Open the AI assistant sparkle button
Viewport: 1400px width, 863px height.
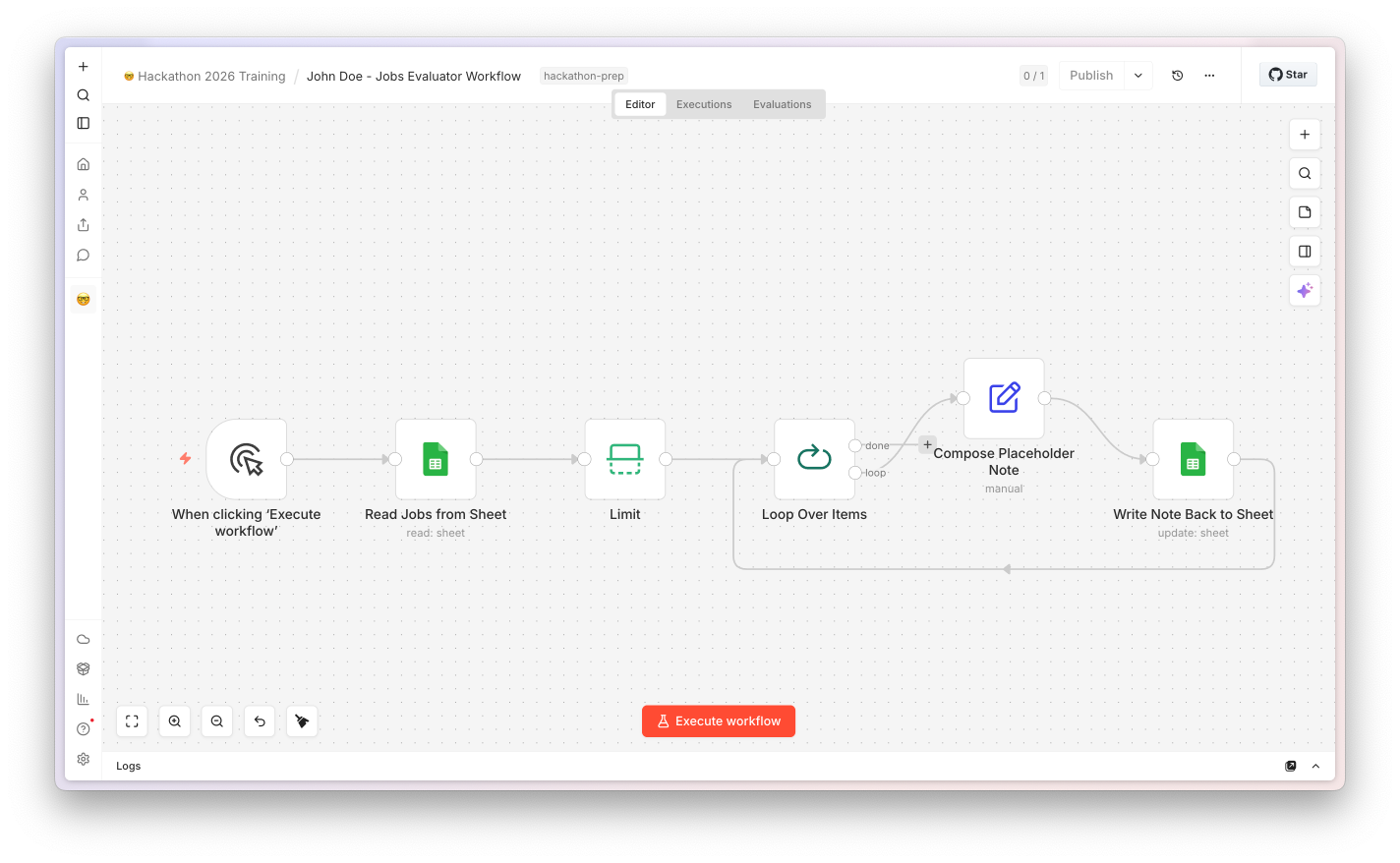tap(1305, 290)
